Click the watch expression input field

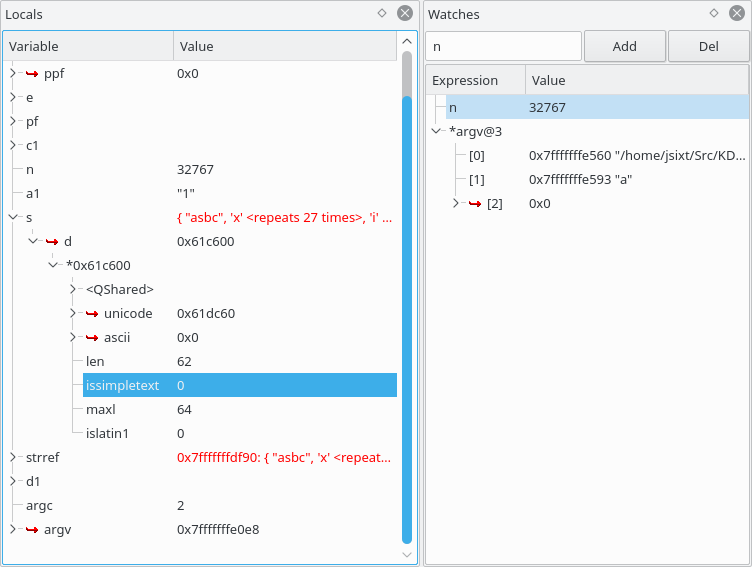pos(503,46)
